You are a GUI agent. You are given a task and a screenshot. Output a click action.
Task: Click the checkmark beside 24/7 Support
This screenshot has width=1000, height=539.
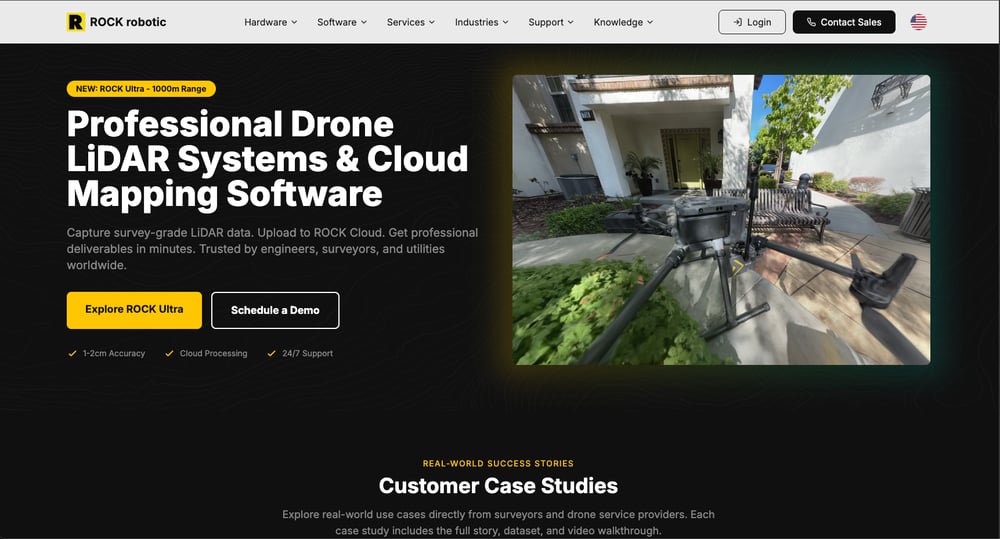tap(271, 353)
